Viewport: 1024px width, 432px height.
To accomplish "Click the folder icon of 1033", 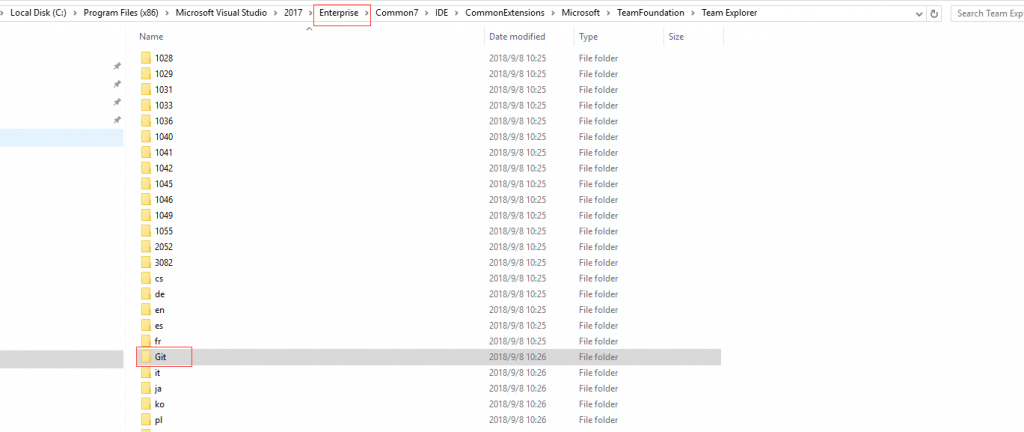I will pos(146,105).
